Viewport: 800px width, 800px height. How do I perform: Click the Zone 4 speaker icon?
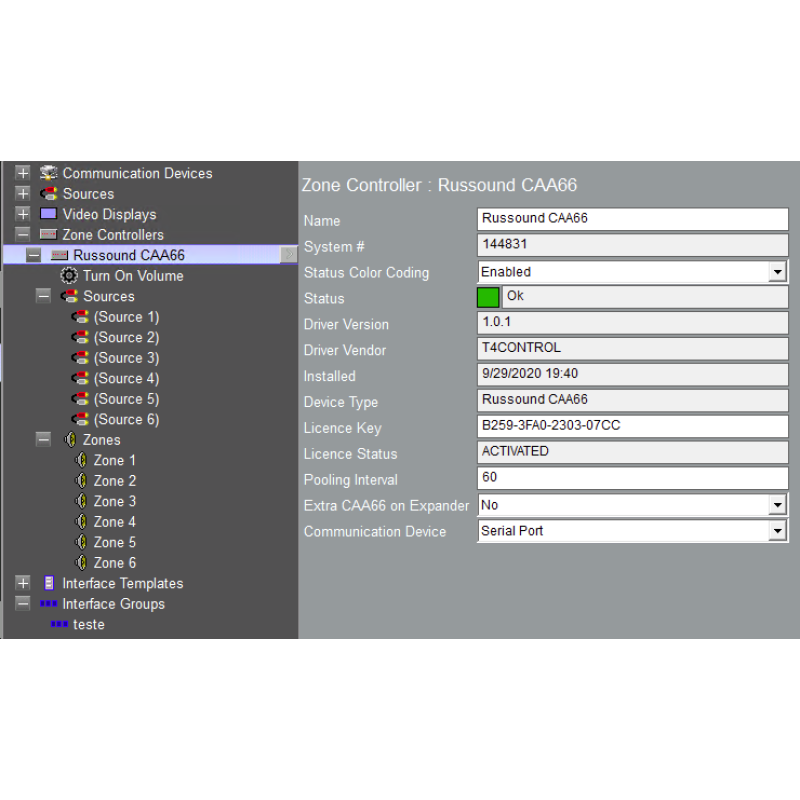81,521
